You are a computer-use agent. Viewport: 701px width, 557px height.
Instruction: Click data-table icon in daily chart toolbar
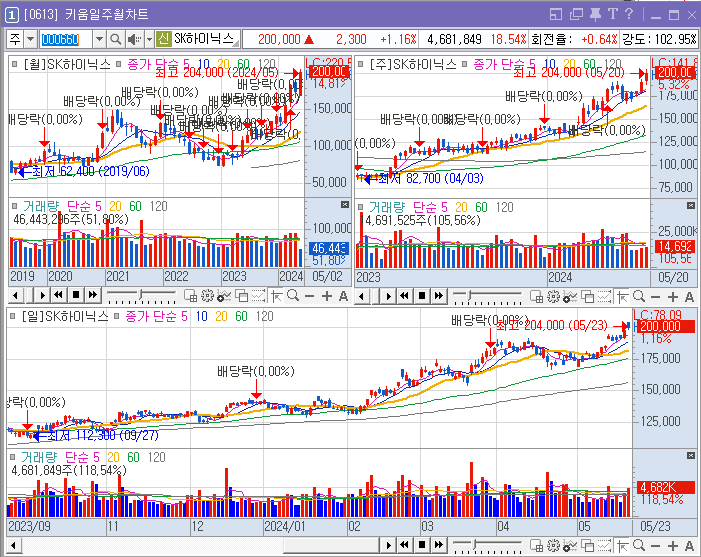point(536,545)
